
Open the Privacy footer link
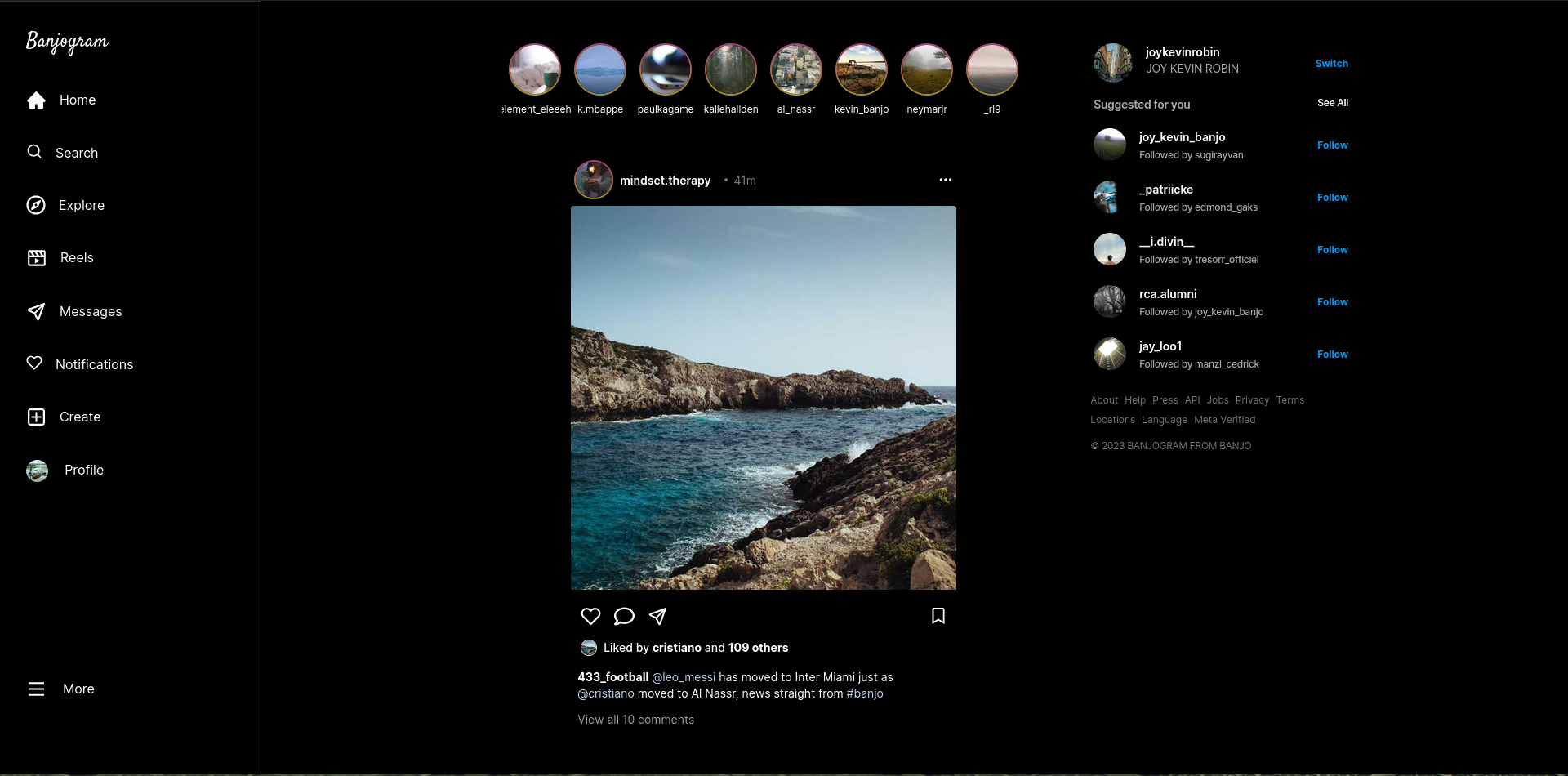click(1253, 400)
